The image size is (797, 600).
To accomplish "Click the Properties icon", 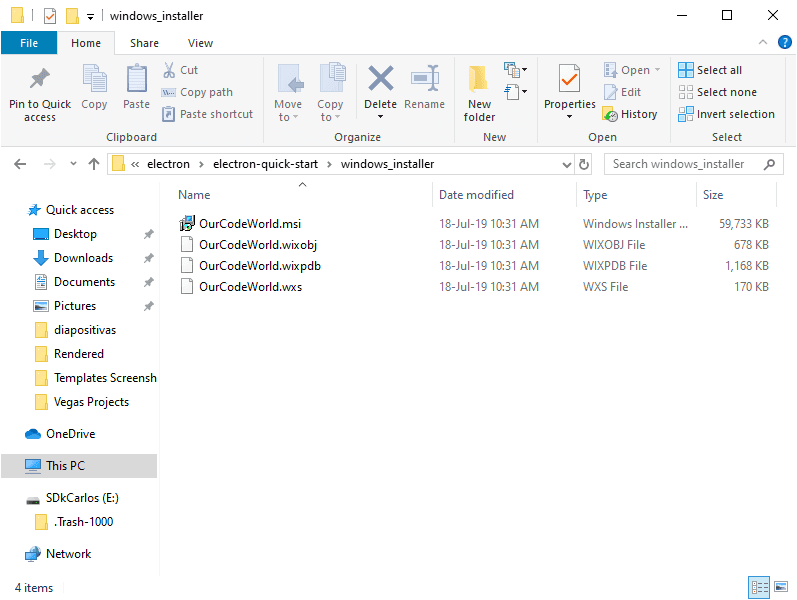I will coord(569,78).
